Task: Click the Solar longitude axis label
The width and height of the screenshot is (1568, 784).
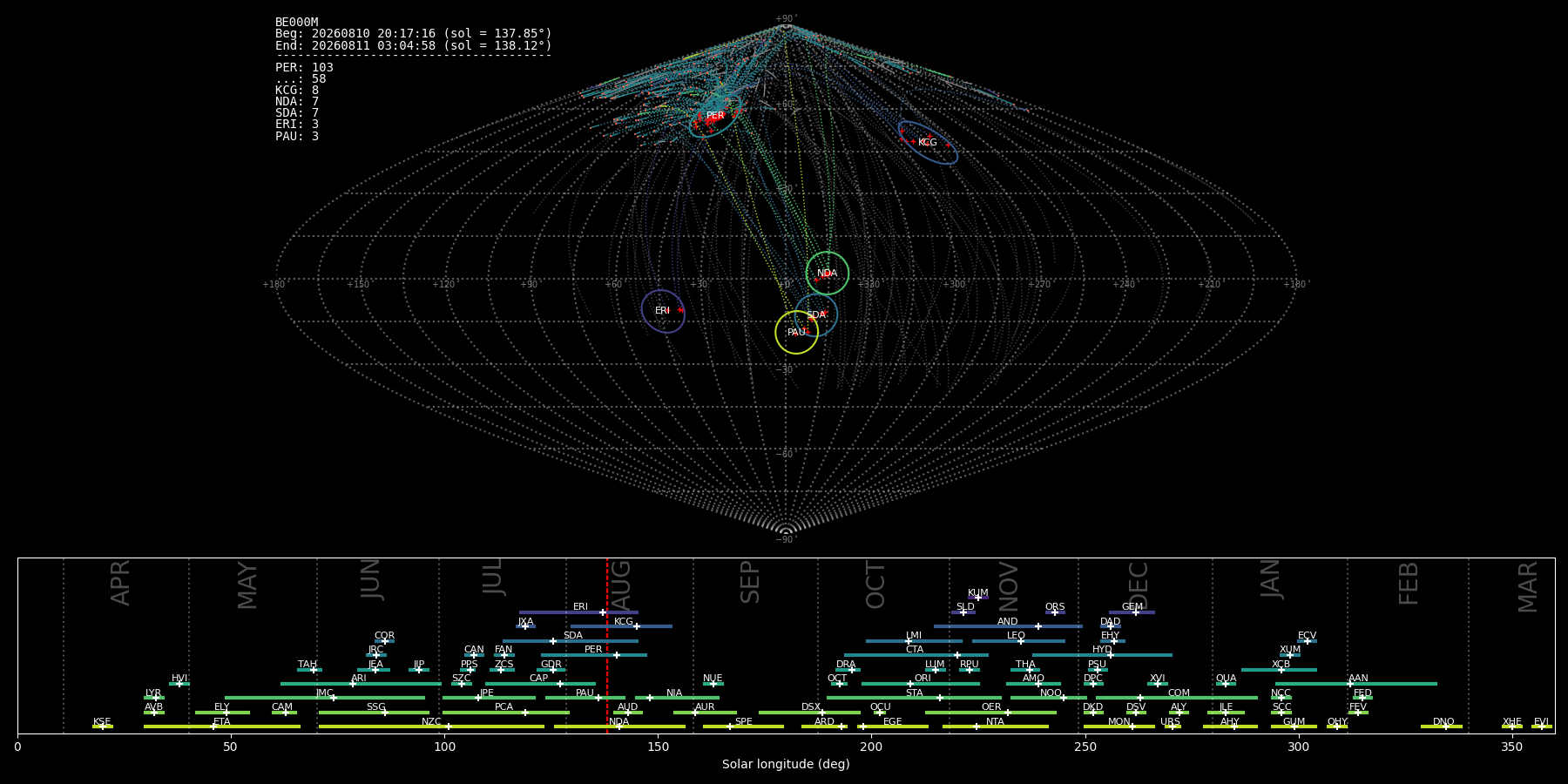Action: (x=786, y=764)
